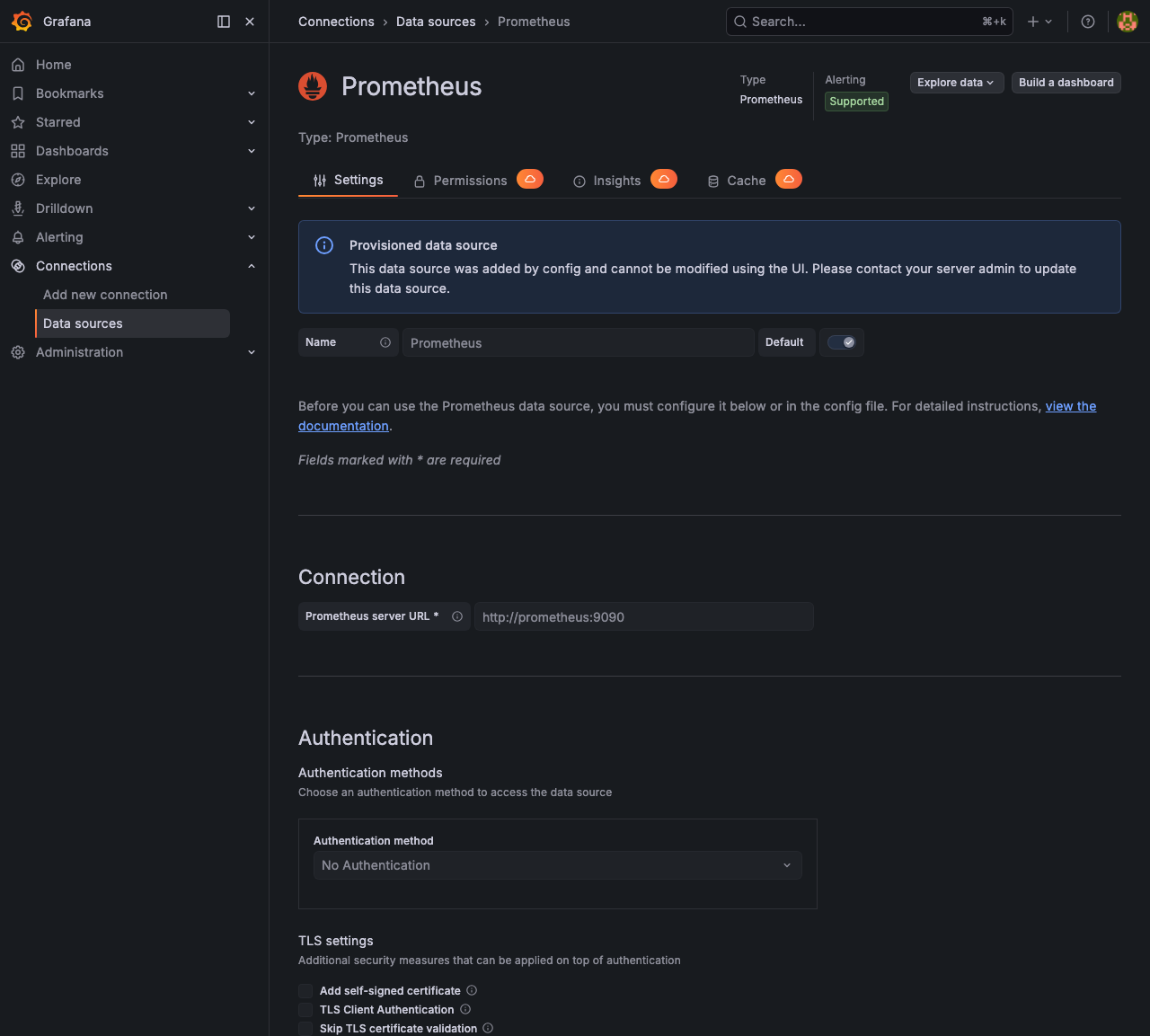Click the Supported alerting badge
1150x1036 pixels.
856,102
